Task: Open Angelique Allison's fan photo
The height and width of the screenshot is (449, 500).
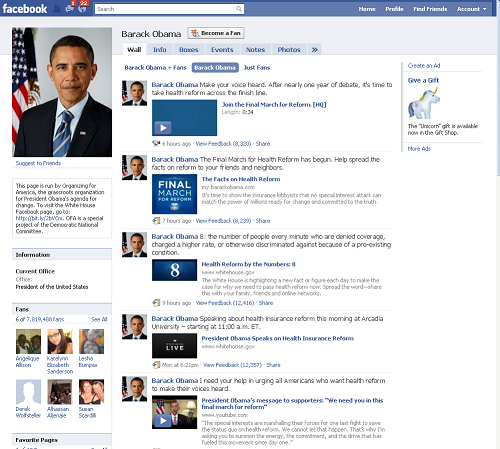Action: click(28, 341)
